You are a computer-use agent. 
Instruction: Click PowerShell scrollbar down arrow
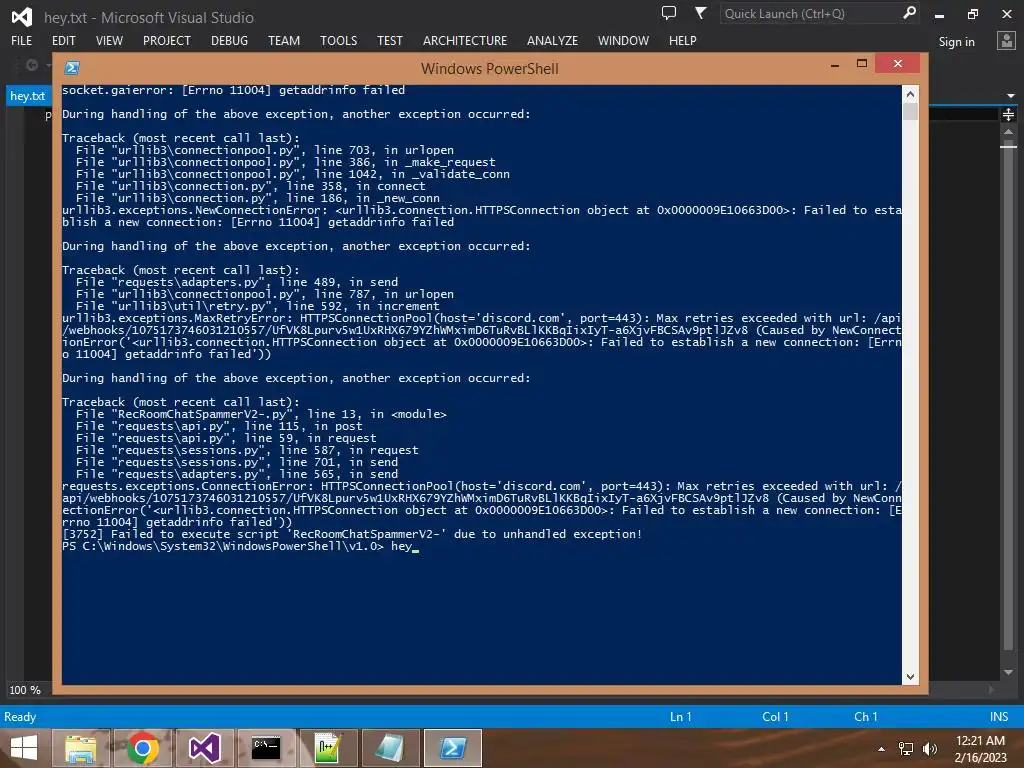pyautogui.click(x=910, y=677)
